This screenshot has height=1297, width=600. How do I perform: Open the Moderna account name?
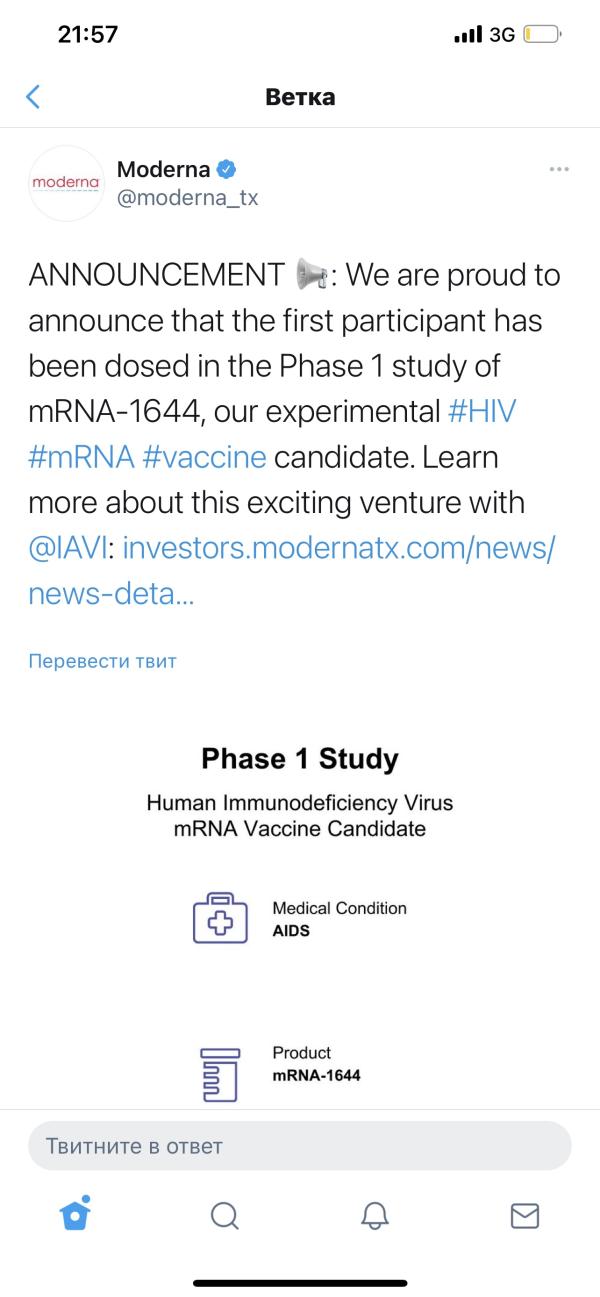[x=164, y=168]
